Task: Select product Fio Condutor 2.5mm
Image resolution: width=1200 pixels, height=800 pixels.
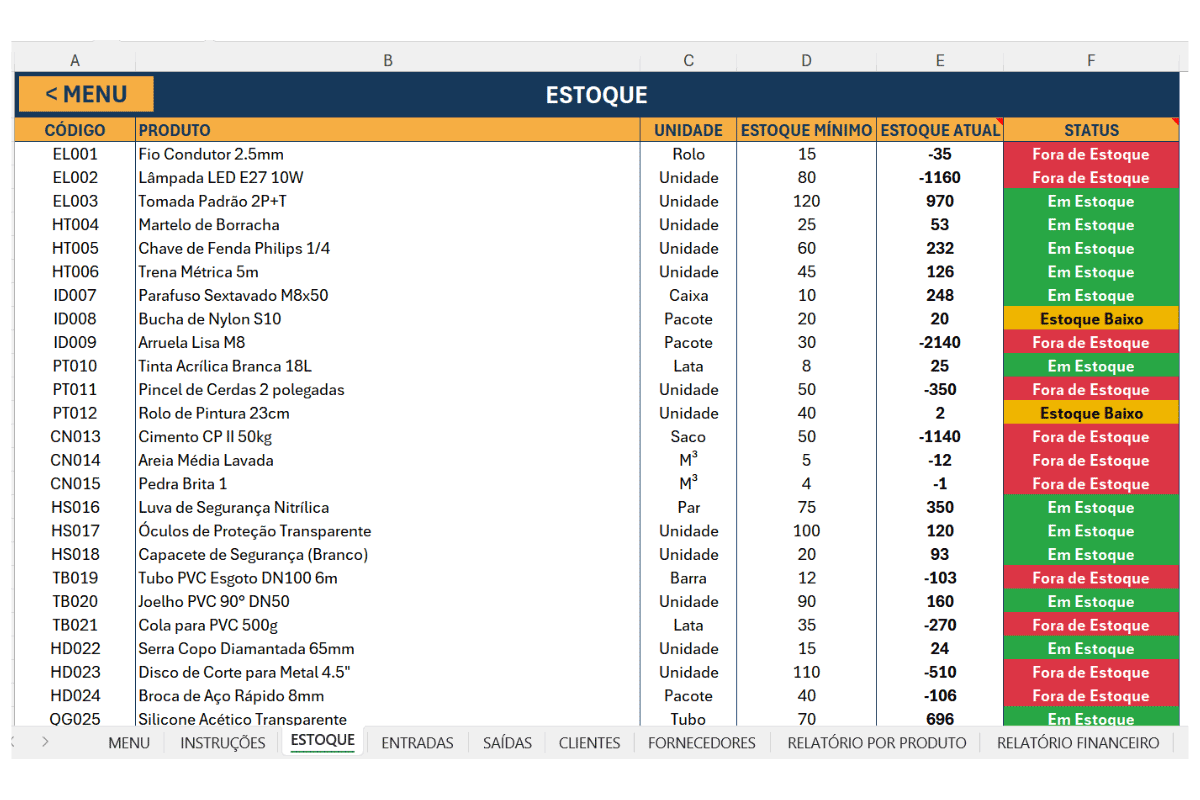Action: click(x=211, y=154)
